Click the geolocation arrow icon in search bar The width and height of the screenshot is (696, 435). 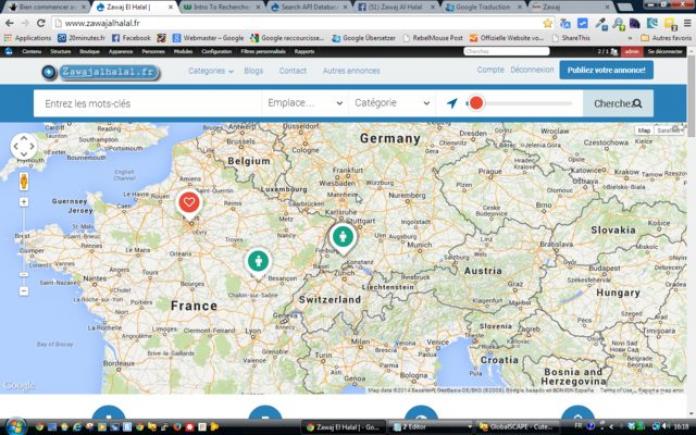coord(452,103)
